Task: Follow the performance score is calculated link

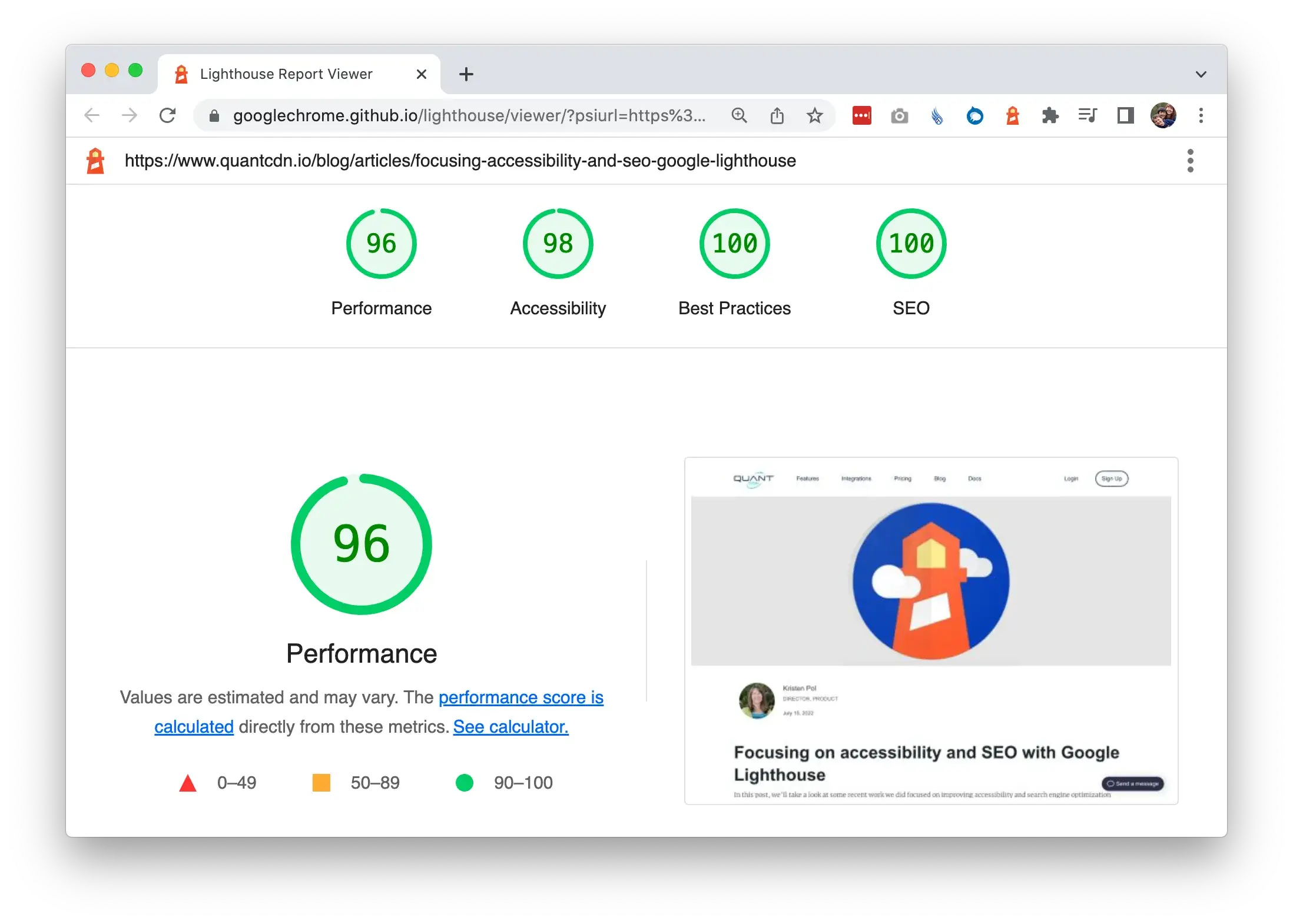Action: pos(520,697)
